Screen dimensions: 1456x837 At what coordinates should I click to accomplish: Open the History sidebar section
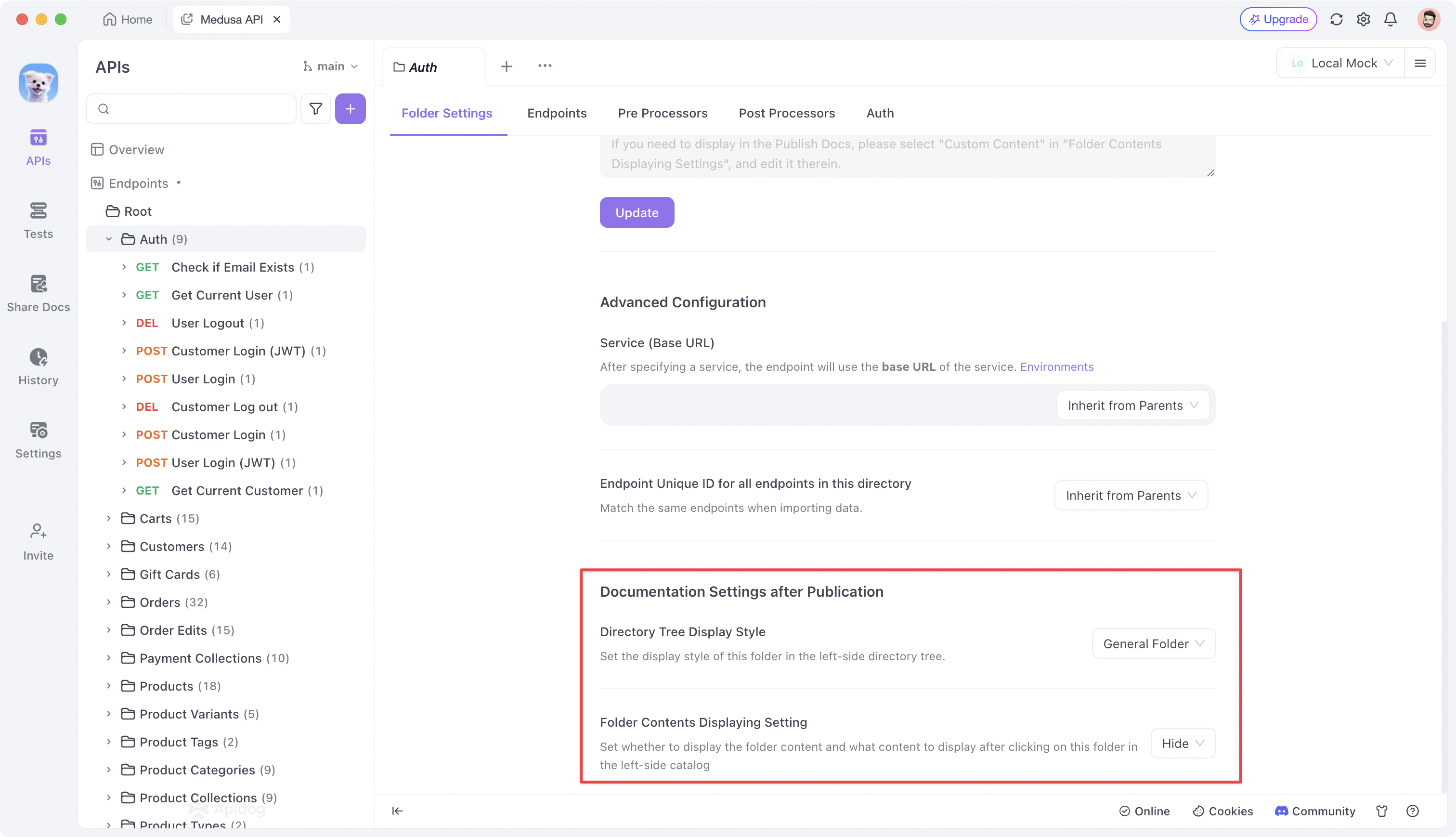38,367
